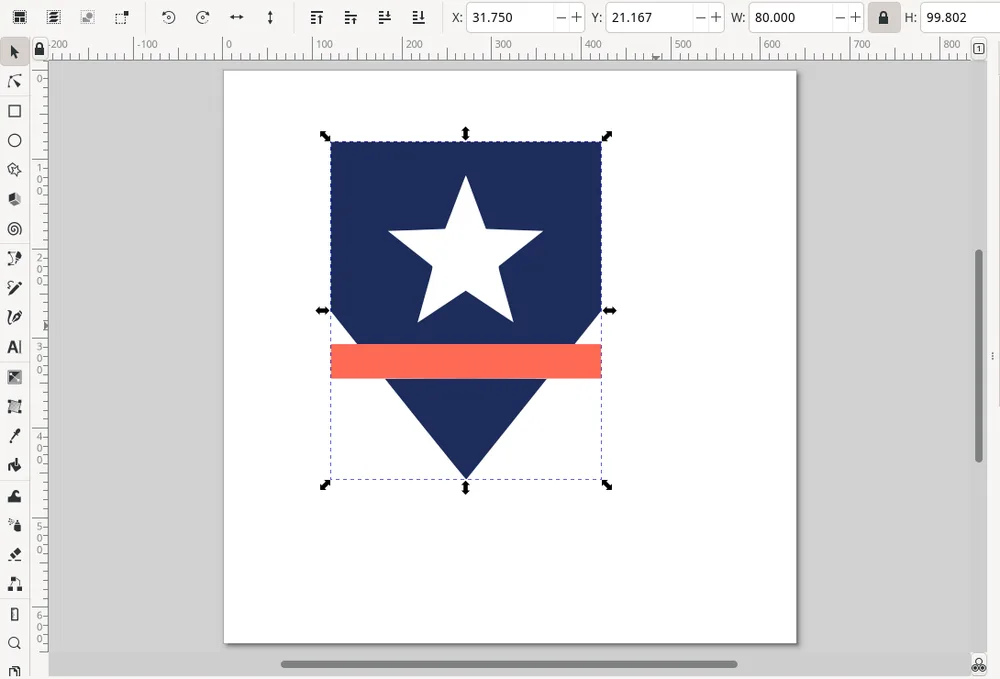This screenshot has width=1000, height=679.
Task: Select the Ellipse tool
Action: [15, 140]
